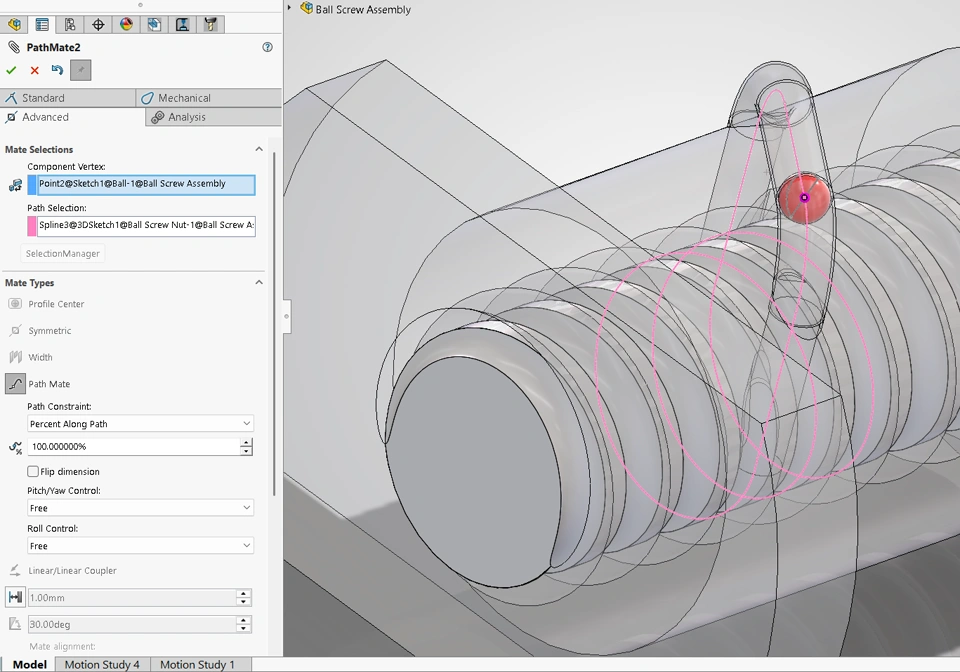Open the ConfigurationManager tab icon

[x=70, y=24]
